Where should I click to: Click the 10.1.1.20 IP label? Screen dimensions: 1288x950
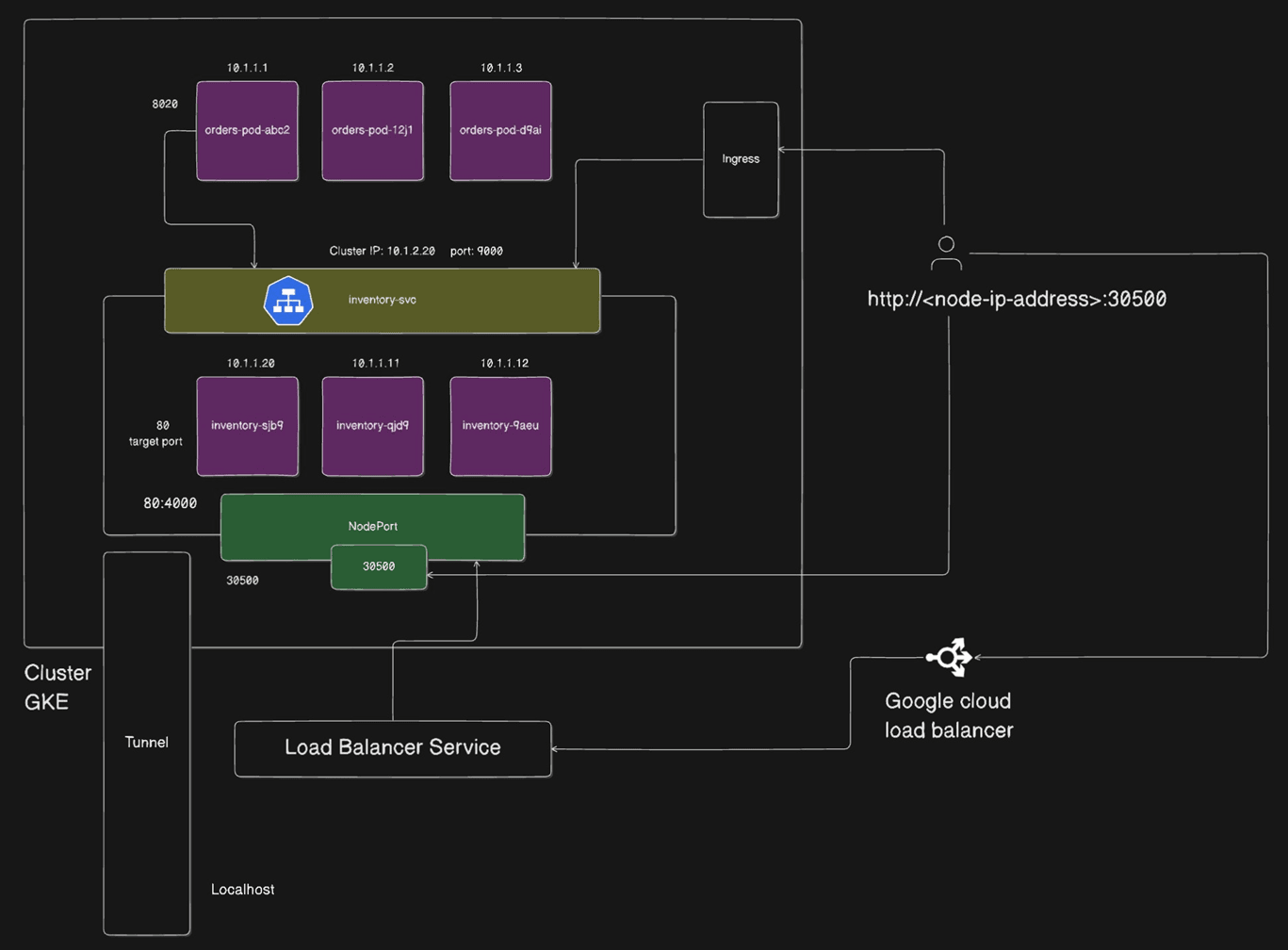(x=251, y=363)
